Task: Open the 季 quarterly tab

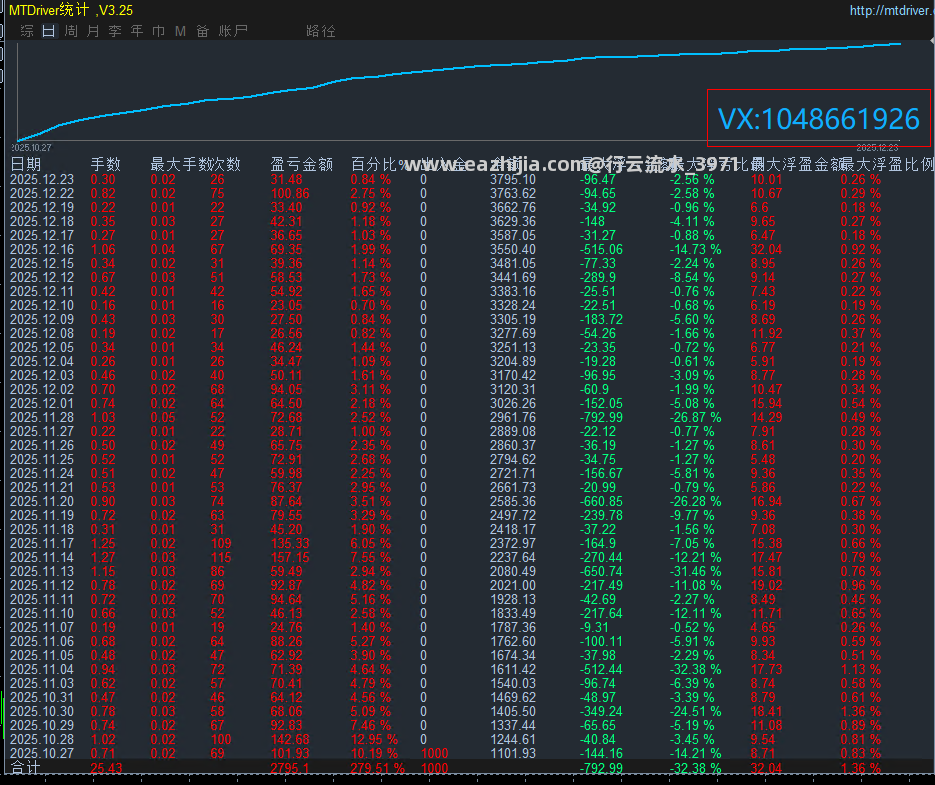Action: click(115, 31)
